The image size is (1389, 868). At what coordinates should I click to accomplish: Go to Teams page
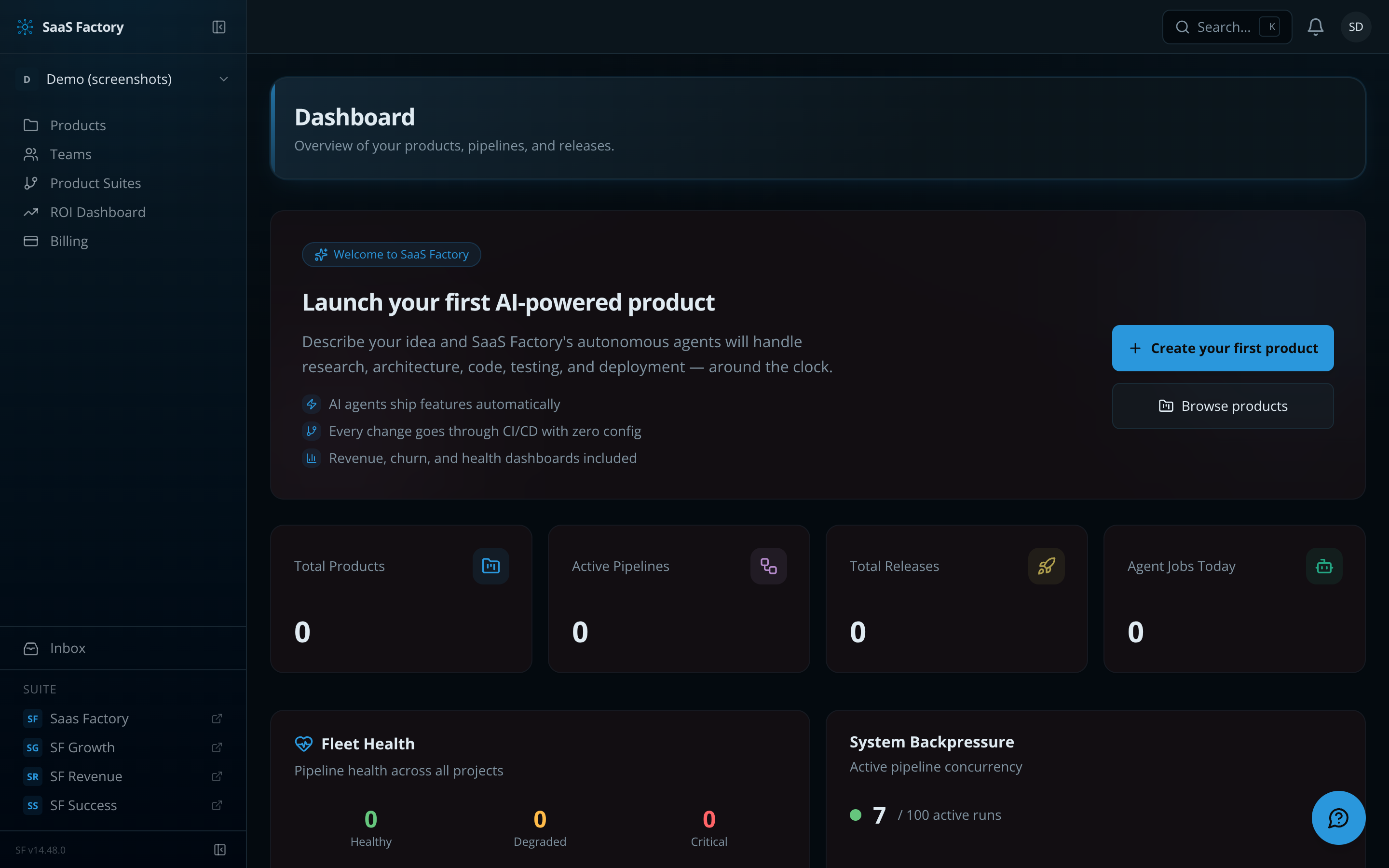point(123,154)
